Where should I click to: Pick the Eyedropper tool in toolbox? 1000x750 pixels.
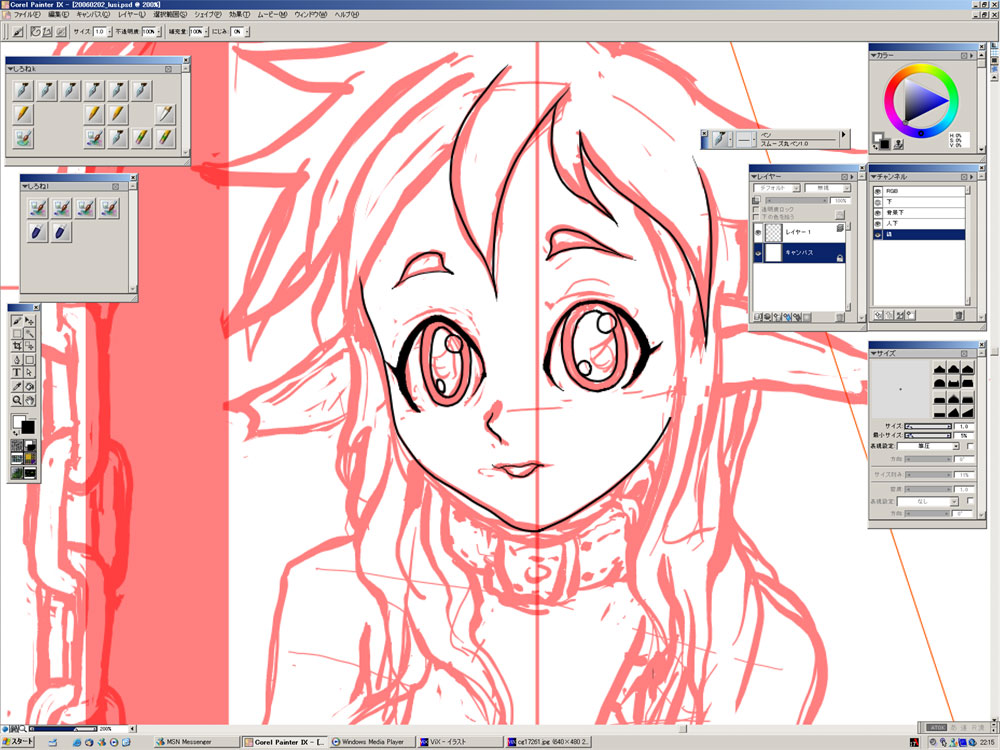17,386
